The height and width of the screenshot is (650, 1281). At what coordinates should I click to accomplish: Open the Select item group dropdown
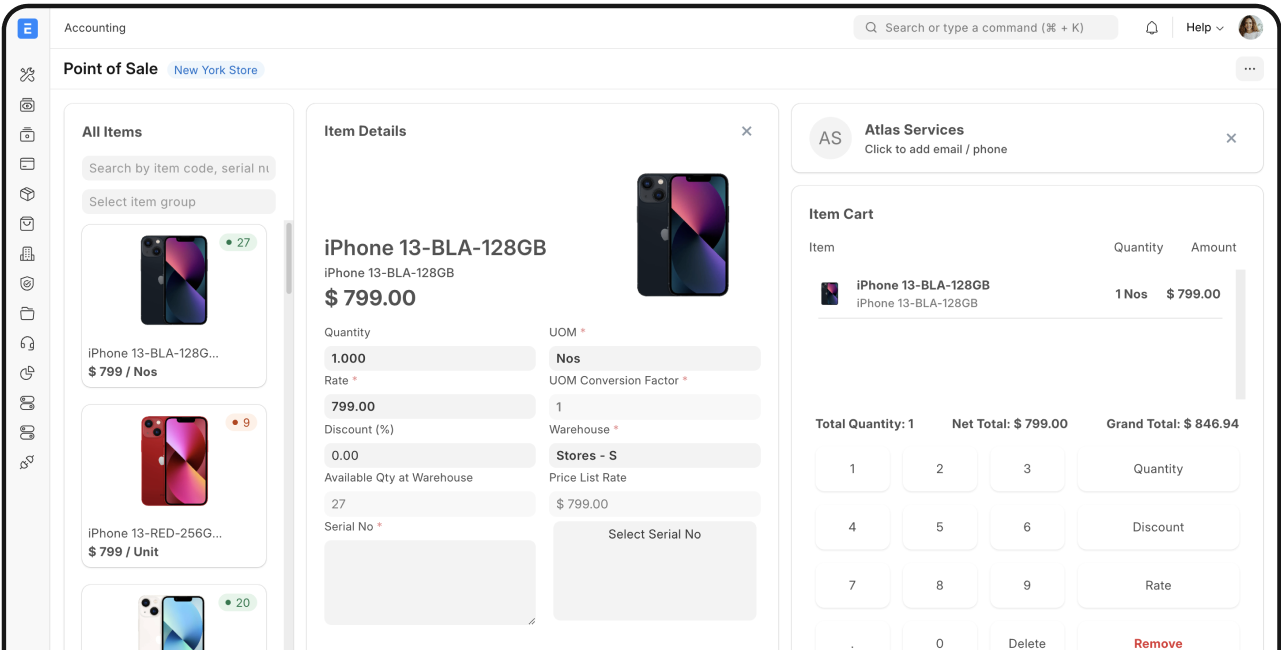[x=178, y=202]
